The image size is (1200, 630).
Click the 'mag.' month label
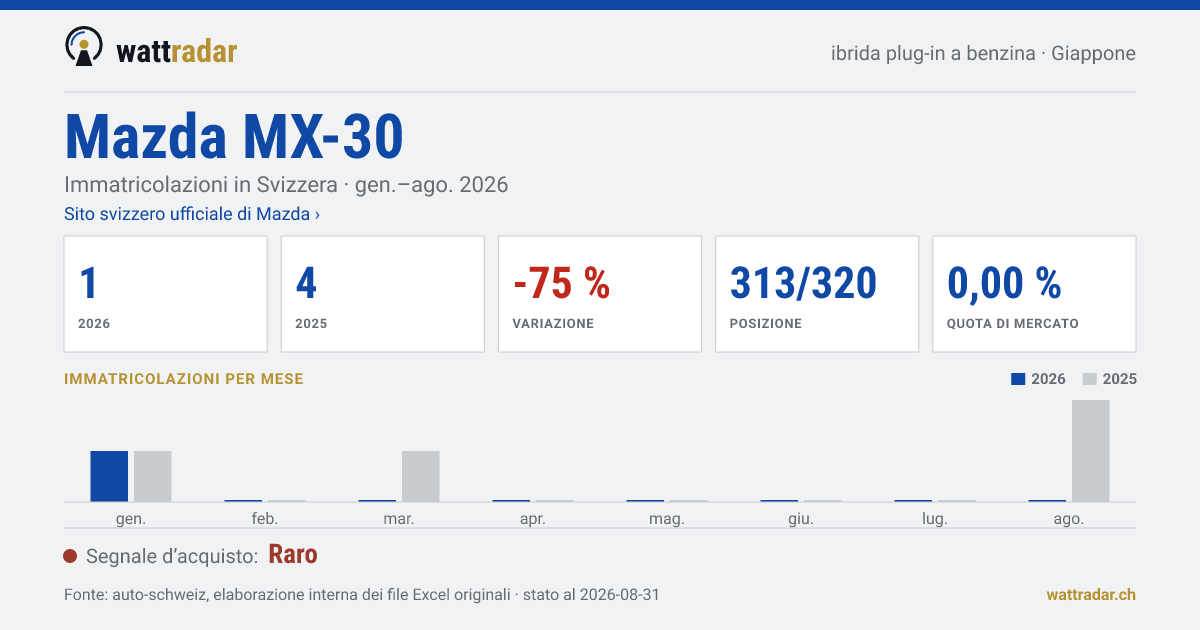(x=667, y=519)
